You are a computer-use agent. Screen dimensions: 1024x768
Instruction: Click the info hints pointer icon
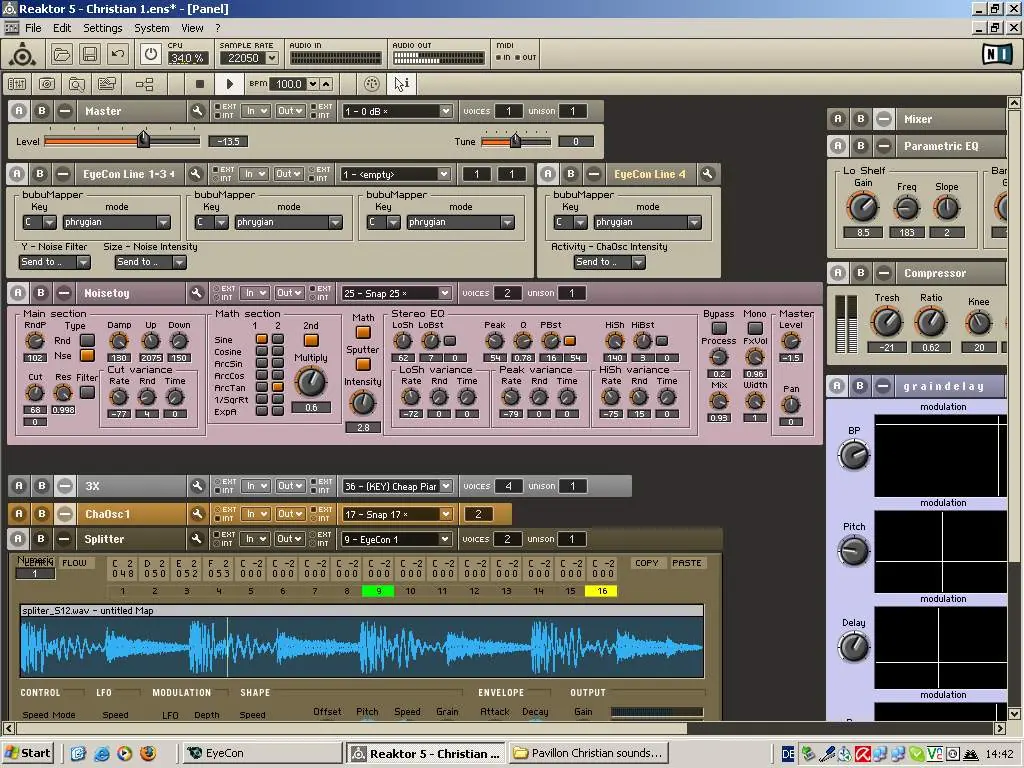401,84
